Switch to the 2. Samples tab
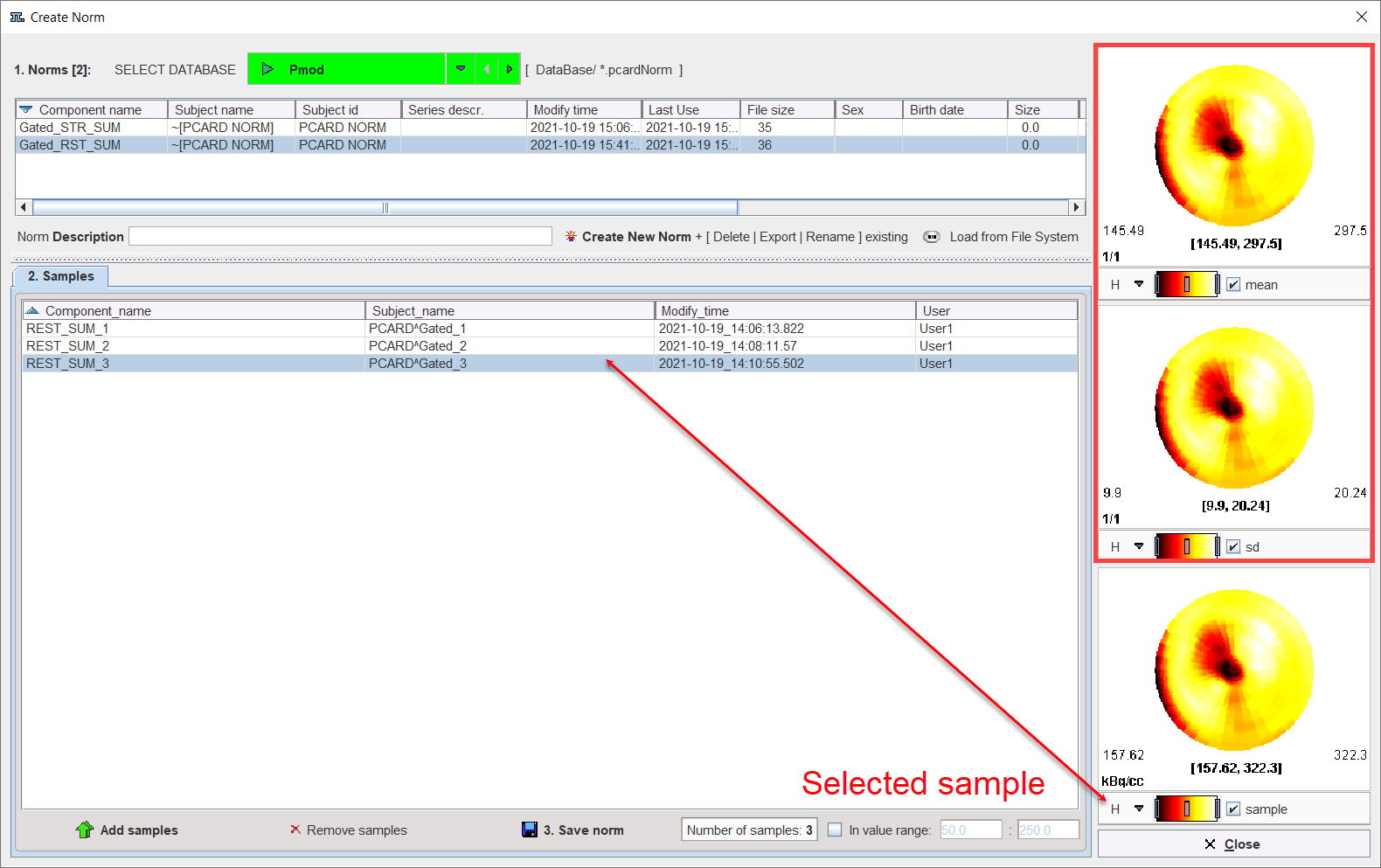Image resolution: width=1381 pixels, height=868 pixels. point(60,276)
